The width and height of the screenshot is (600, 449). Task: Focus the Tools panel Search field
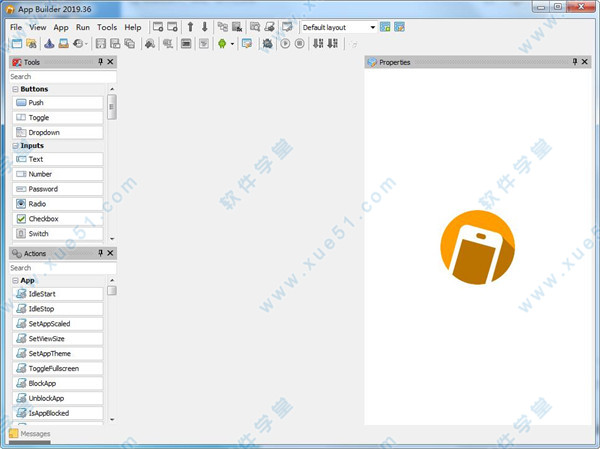63,77
